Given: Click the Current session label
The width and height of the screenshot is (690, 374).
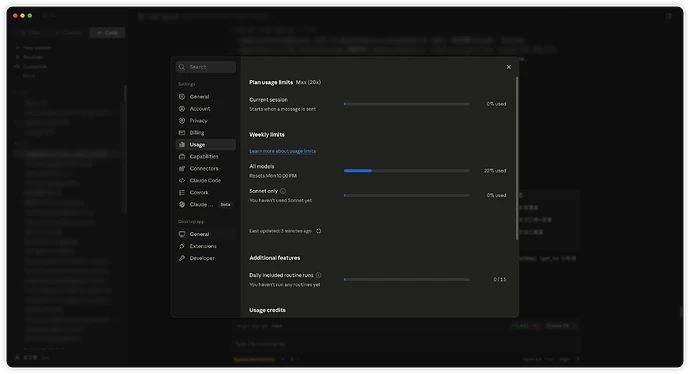Looking at the screenshot, I should [x=268, y=100].
